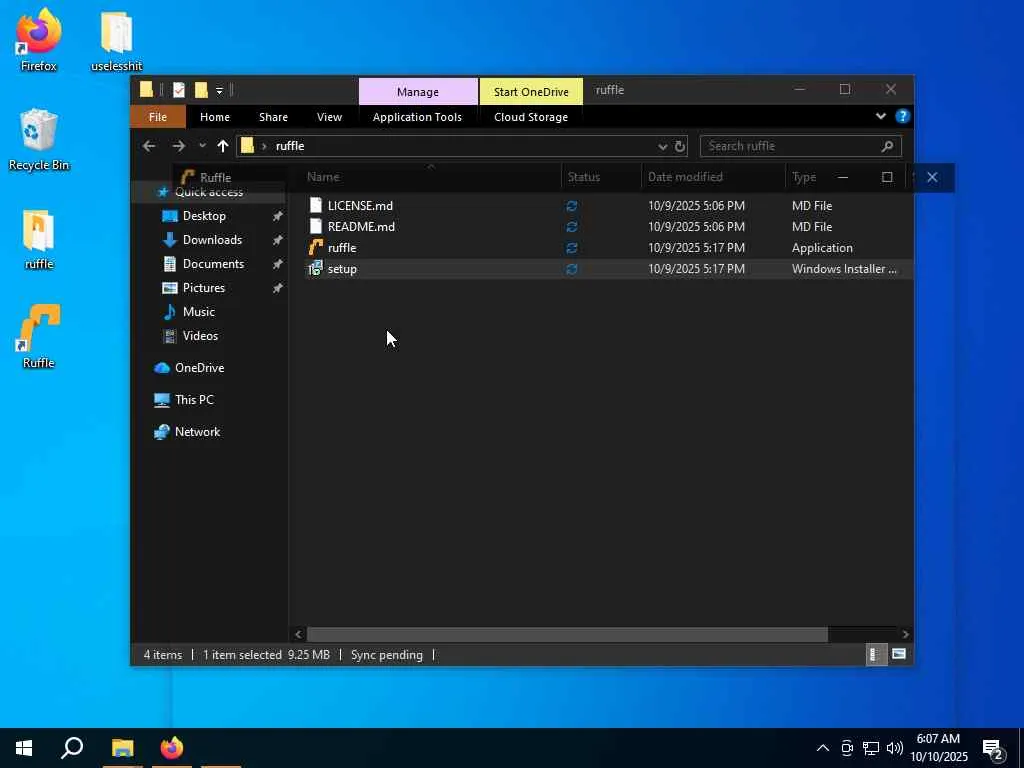Expand the ribbon with the chevron
This screenshot has width=1024, height=768.
point(880,116)
